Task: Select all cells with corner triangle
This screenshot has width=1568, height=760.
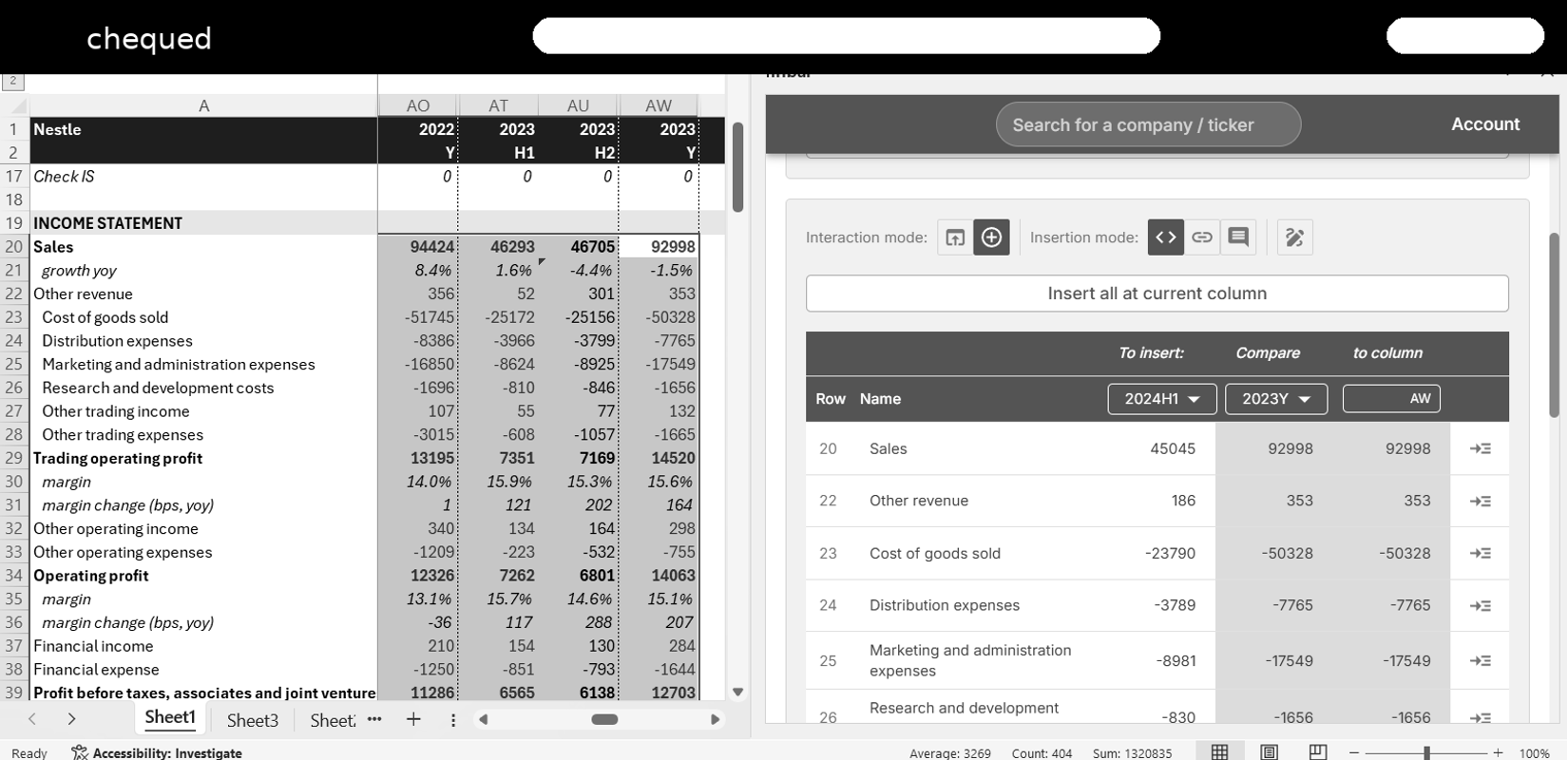Action: [15, 105]
